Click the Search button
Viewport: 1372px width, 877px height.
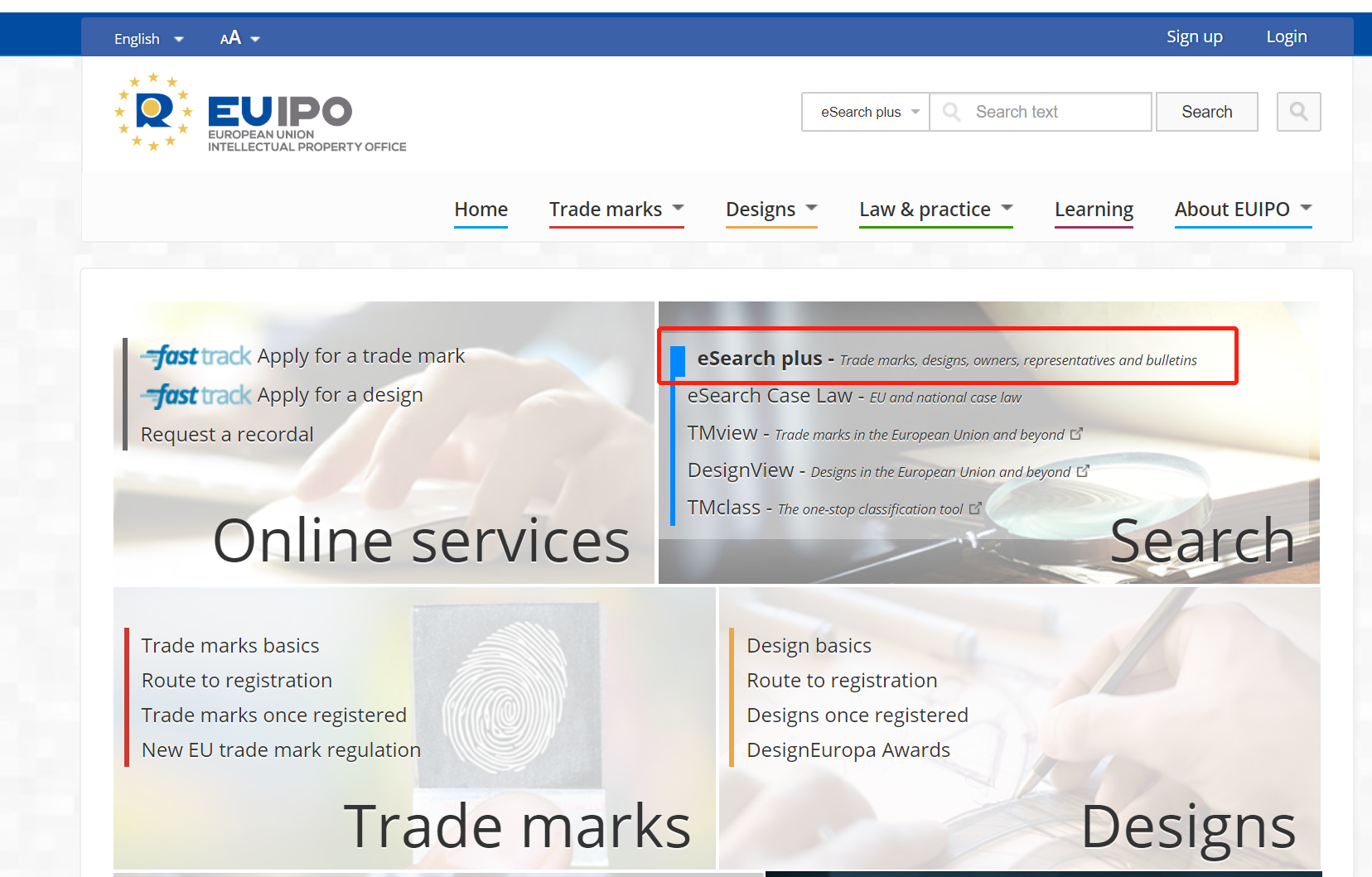tap(1207, 112)
